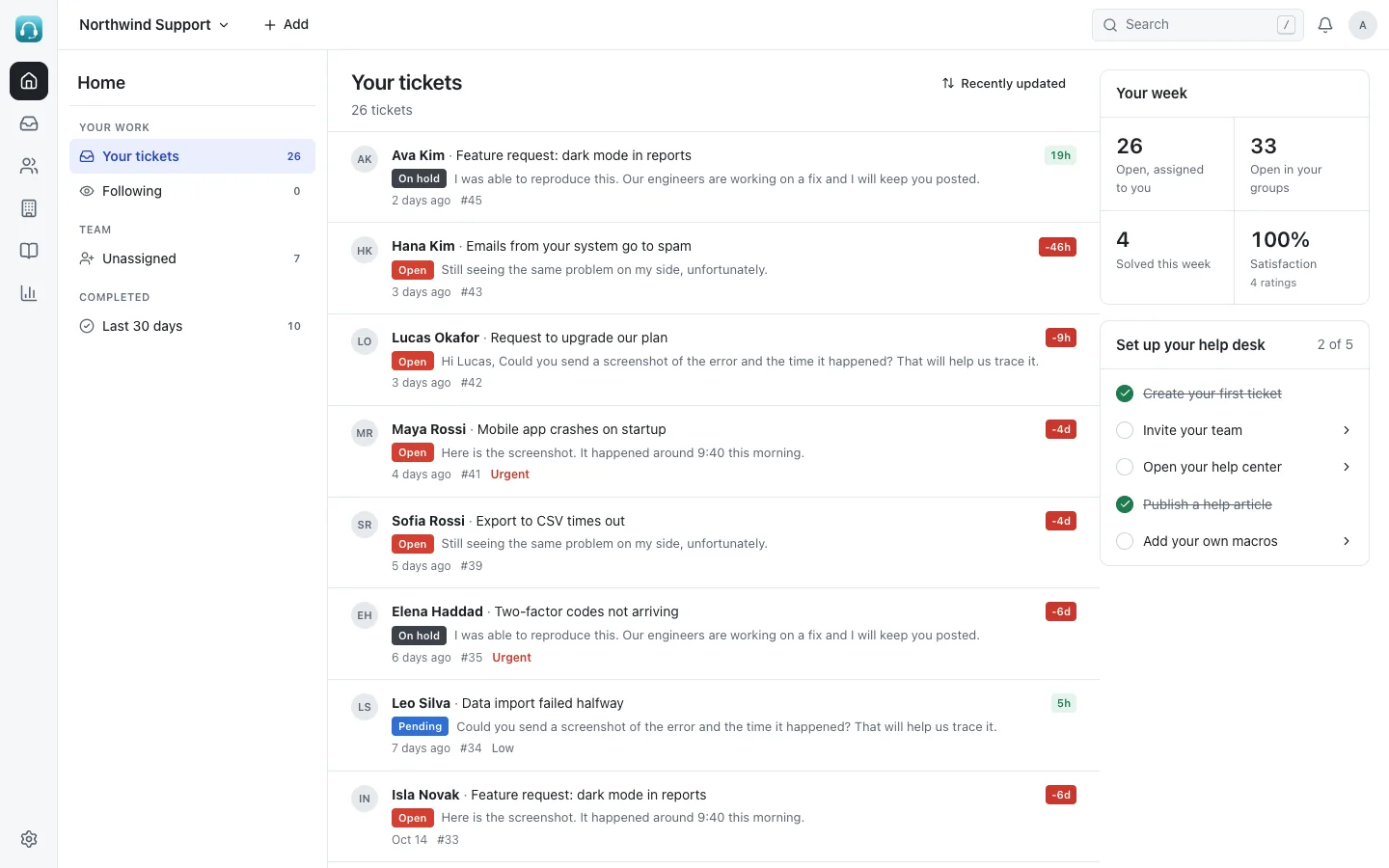Select Following in sidebar

[192, 191]
